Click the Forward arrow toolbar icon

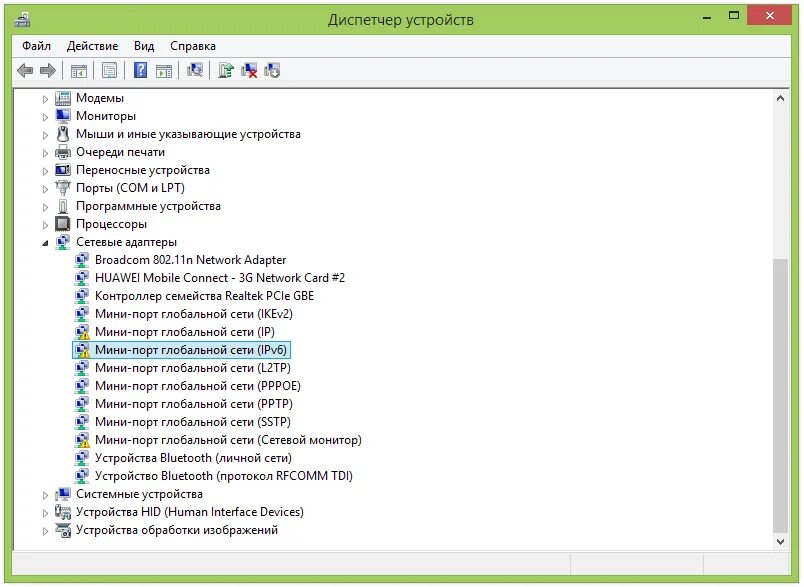tap(48, 70)
